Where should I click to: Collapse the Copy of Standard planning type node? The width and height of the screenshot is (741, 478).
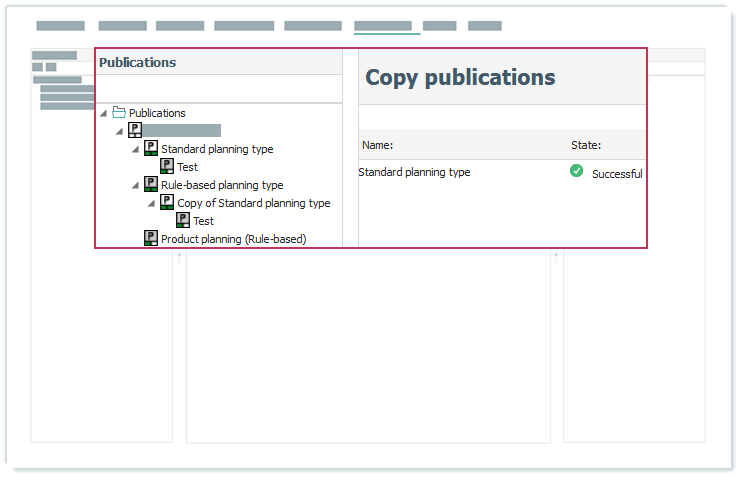tap(152, 203)
